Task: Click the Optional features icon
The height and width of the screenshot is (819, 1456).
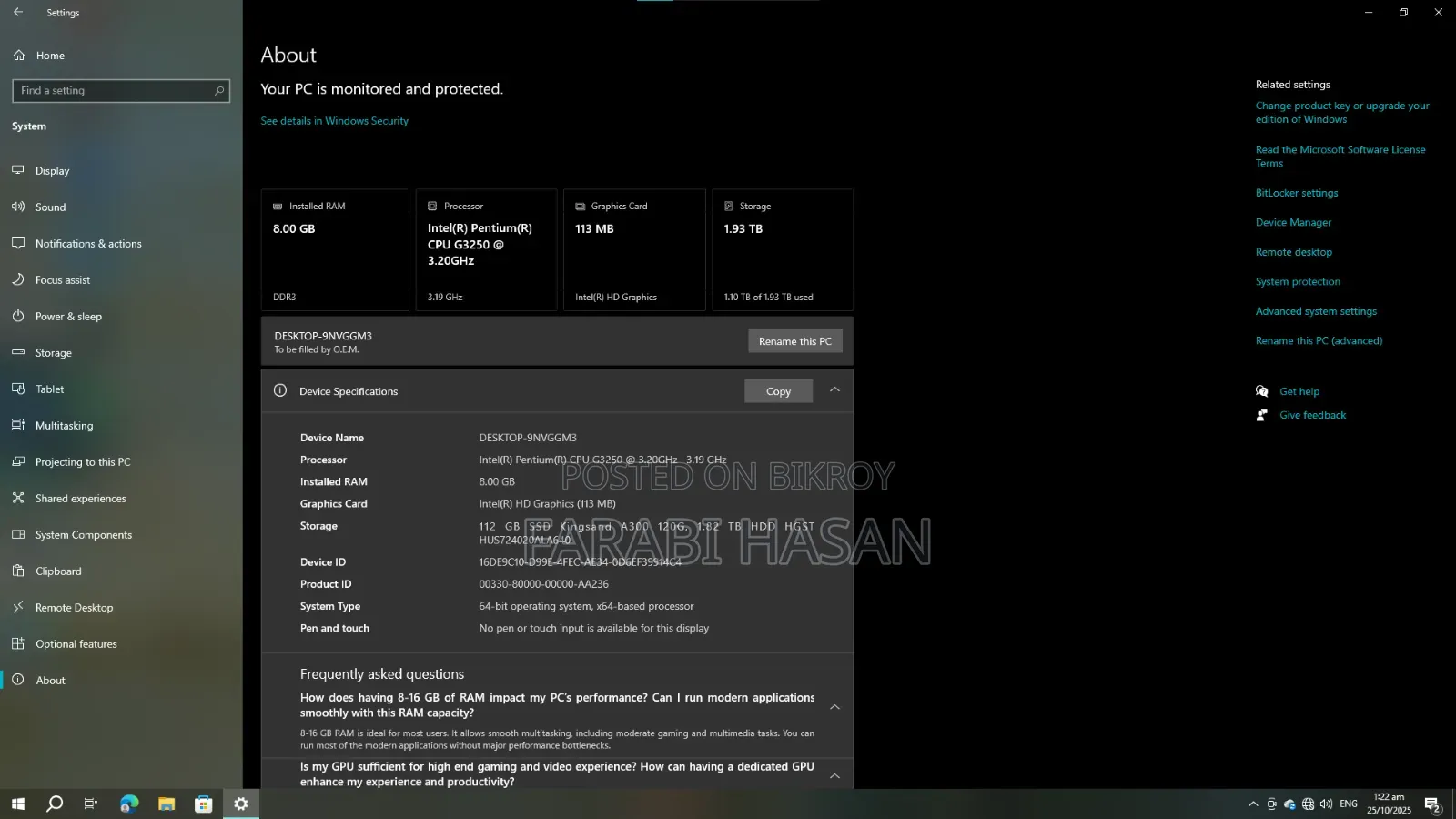Action: click(18, 643)
